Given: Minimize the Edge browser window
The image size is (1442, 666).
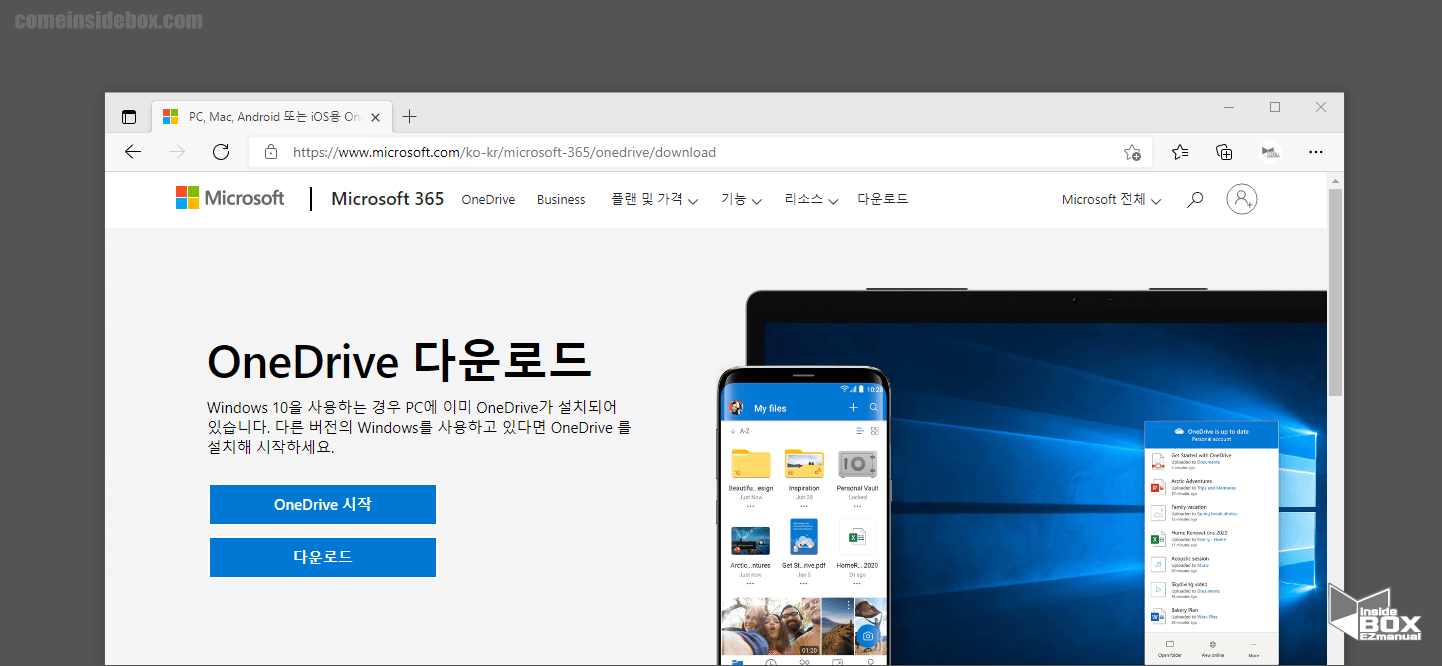Looking at the screenshot, I should click(1229, 107).
